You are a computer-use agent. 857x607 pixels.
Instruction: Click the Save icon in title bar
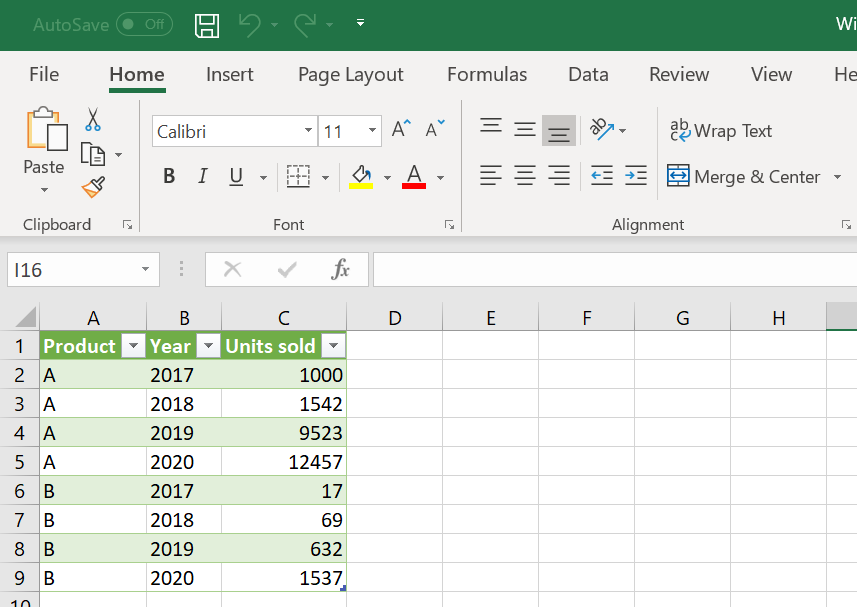coord(207,25)
